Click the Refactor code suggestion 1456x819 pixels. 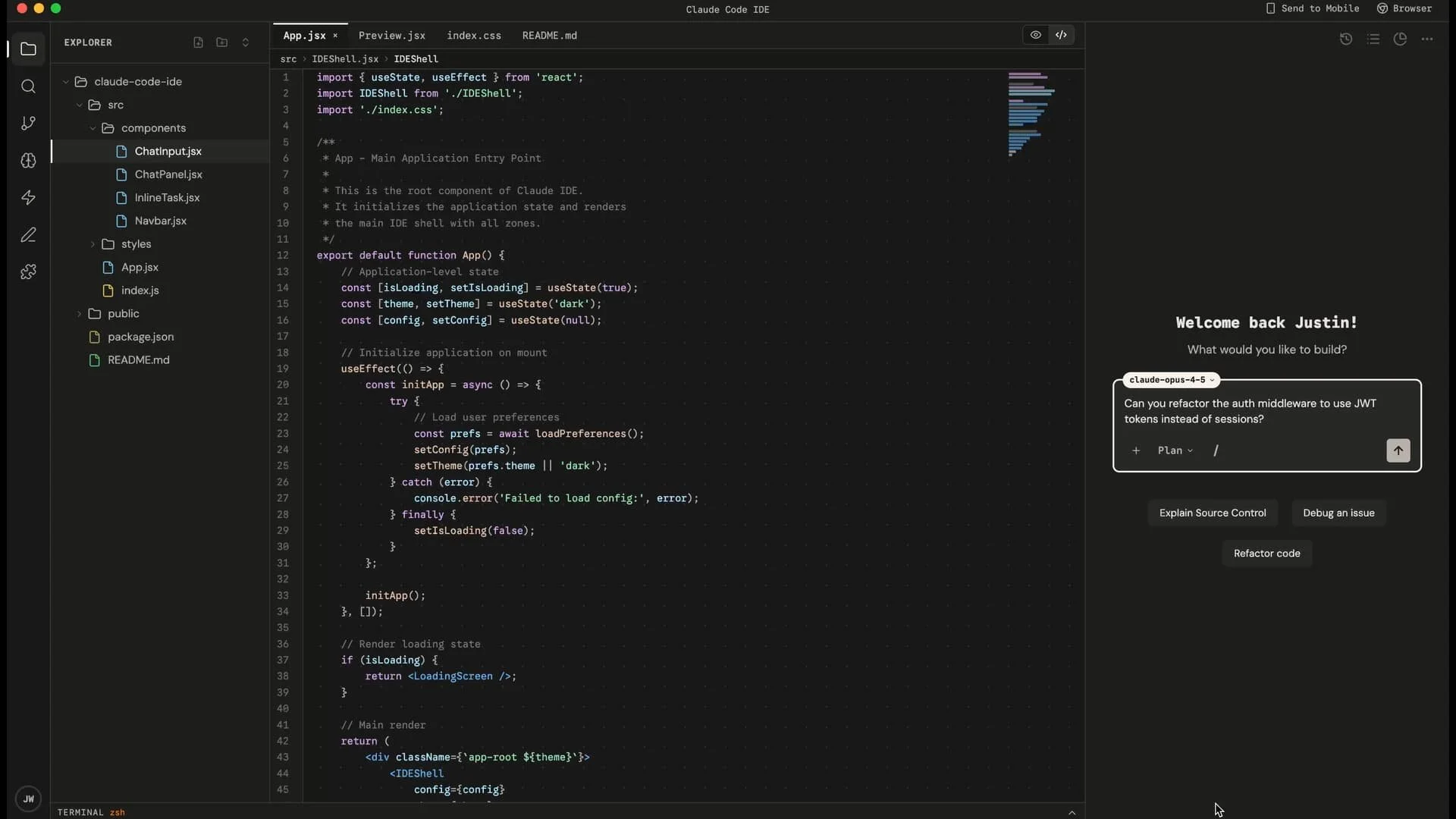[1266, 554]
